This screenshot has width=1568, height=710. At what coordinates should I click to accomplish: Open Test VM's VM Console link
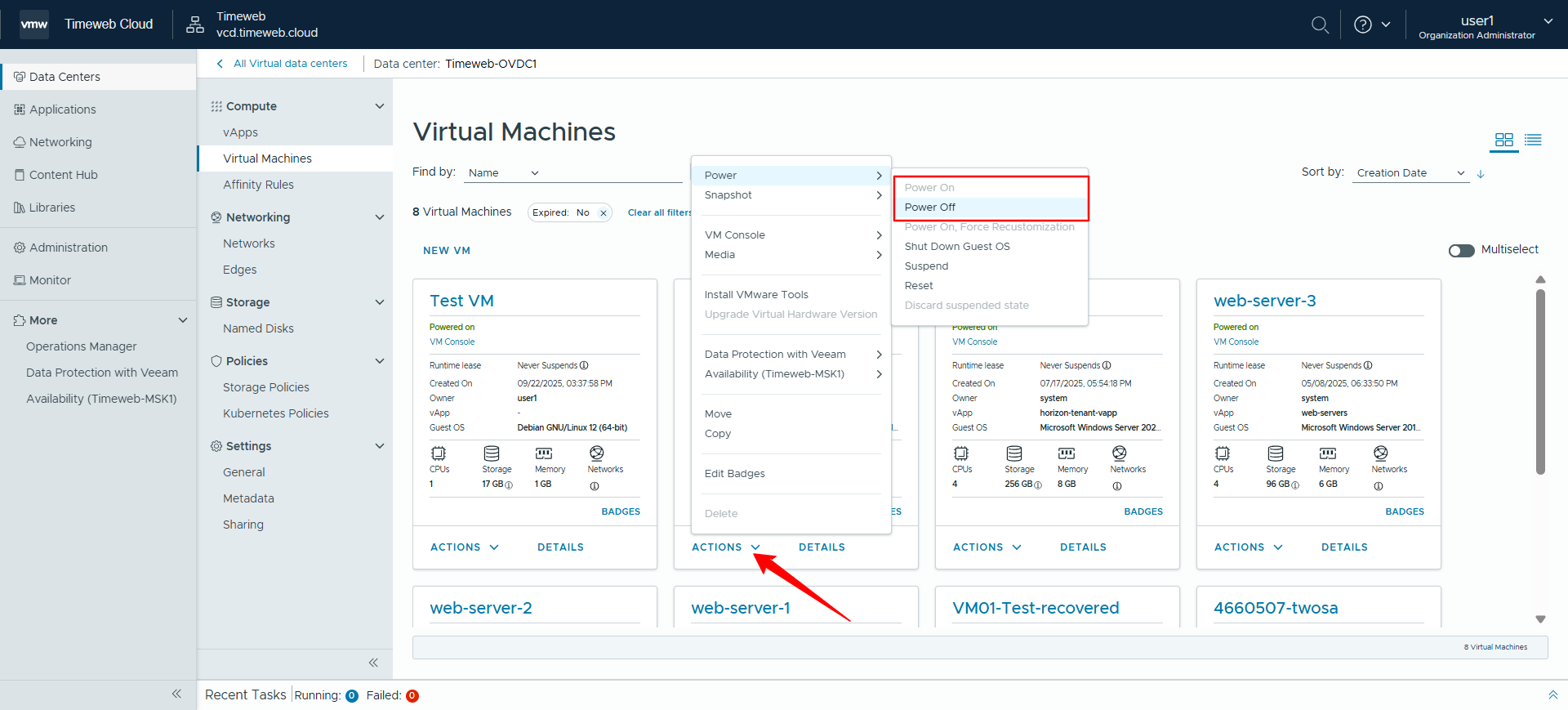point(452,342)
